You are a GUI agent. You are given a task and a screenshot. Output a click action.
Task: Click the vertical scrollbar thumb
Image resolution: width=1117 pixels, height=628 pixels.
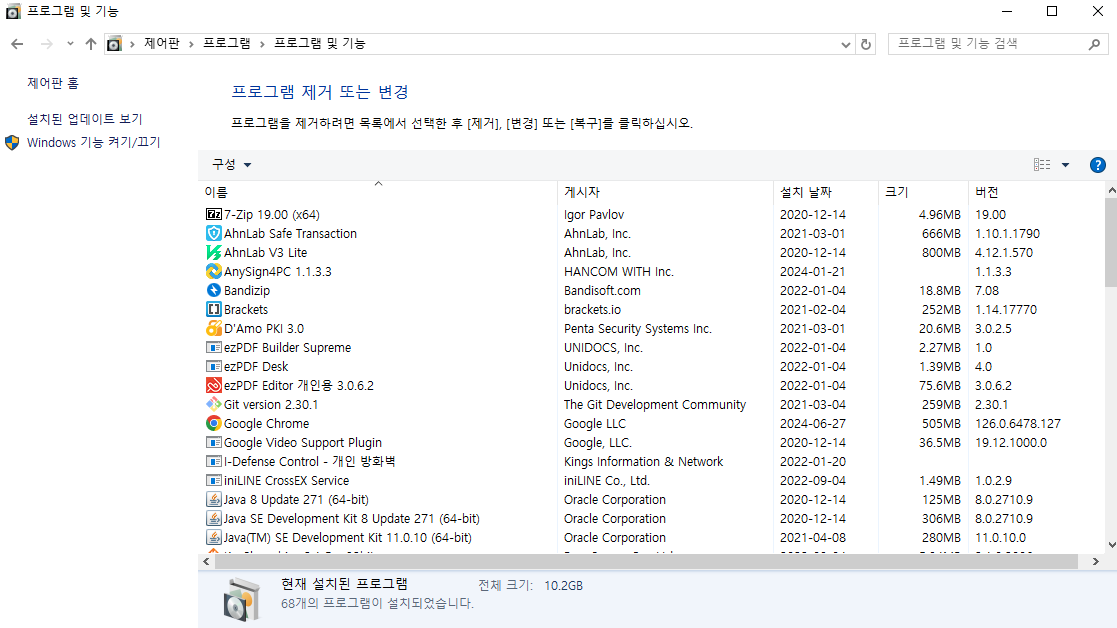[1111, 243]
